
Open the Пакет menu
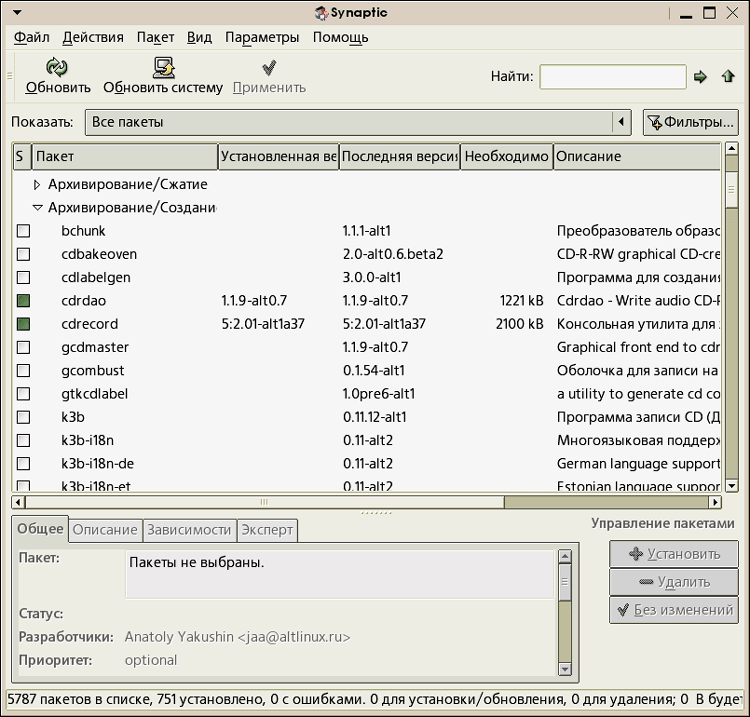tap(155, 37)
